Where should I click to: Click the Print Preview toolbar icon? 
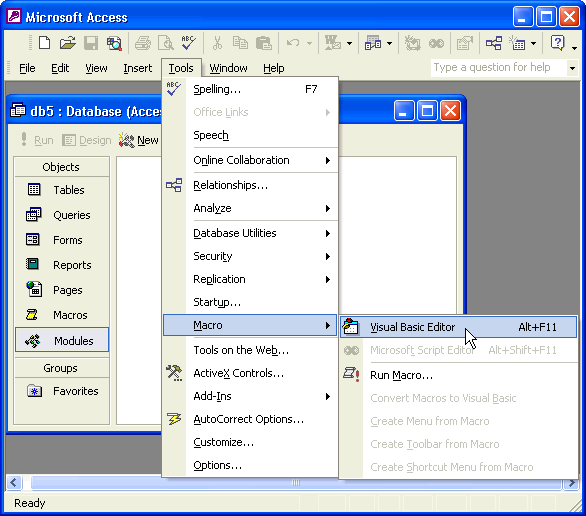166,43
